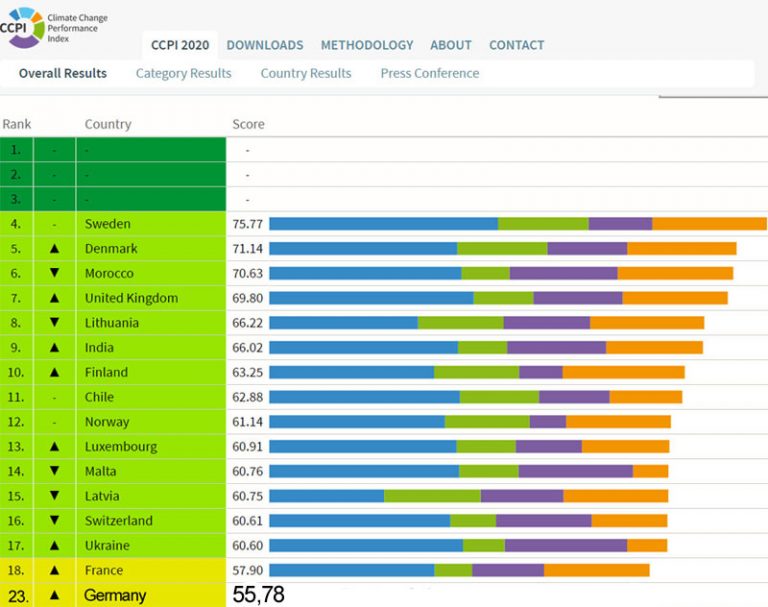Select the Luxembourg country name

coord(121,446)
